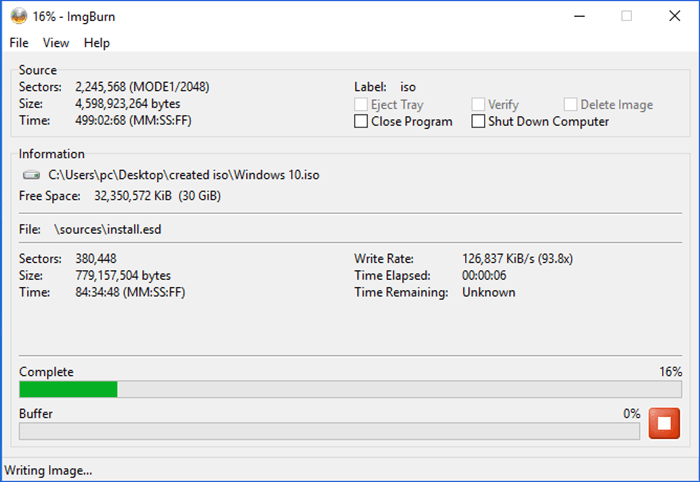Click the Write Rate value
This screenshot has height=482, width=700.
pos(517,258)
